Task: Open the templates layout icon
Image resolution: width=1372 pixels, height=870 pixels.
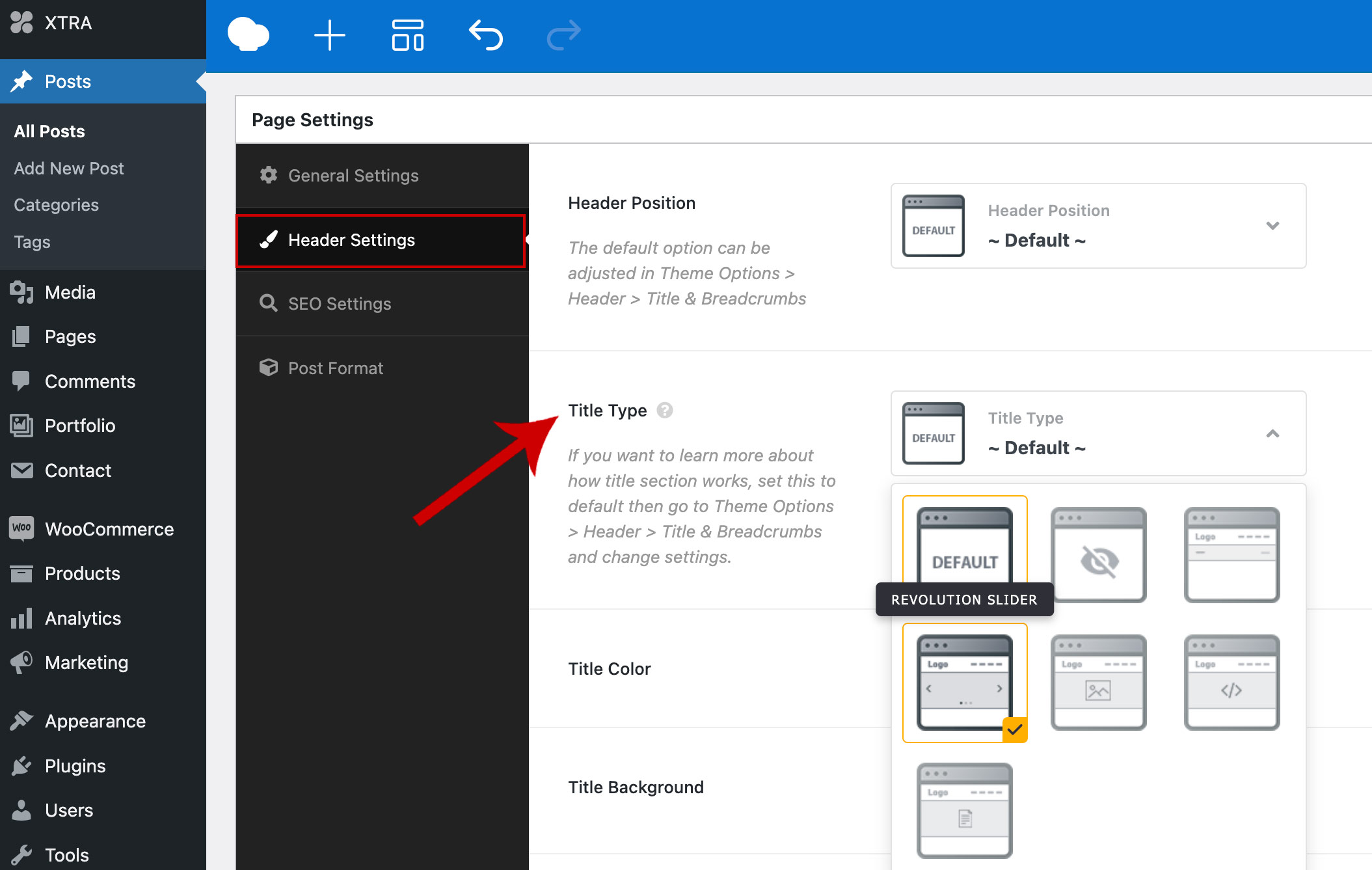Action: click(408, 35)
